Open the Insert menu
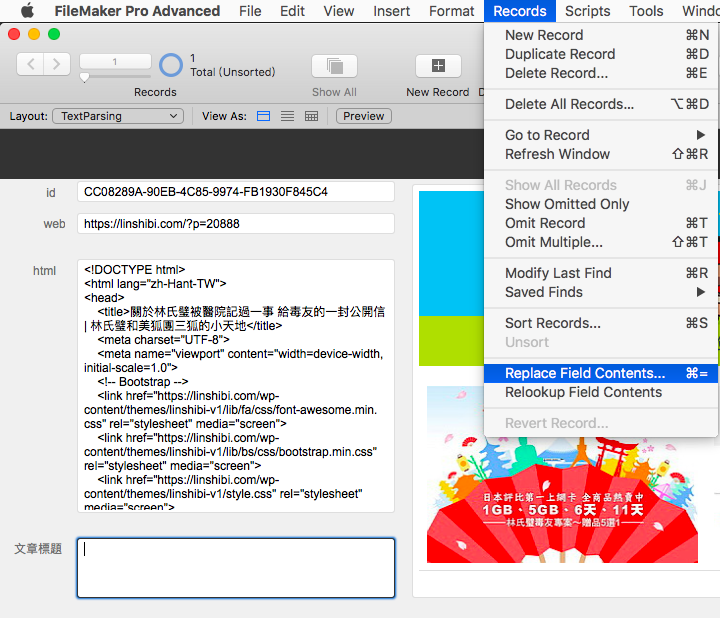This screenshot has width=720, height=618. click(x=391, y=11)
